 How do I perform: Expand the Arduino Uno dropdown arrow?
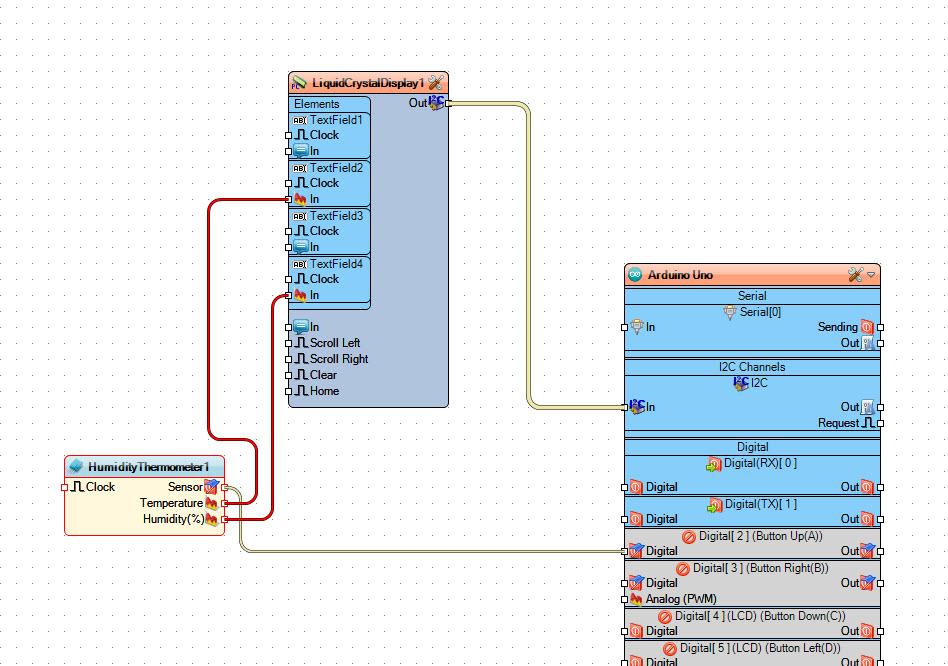pyautogui.click(x=871, y=275)
